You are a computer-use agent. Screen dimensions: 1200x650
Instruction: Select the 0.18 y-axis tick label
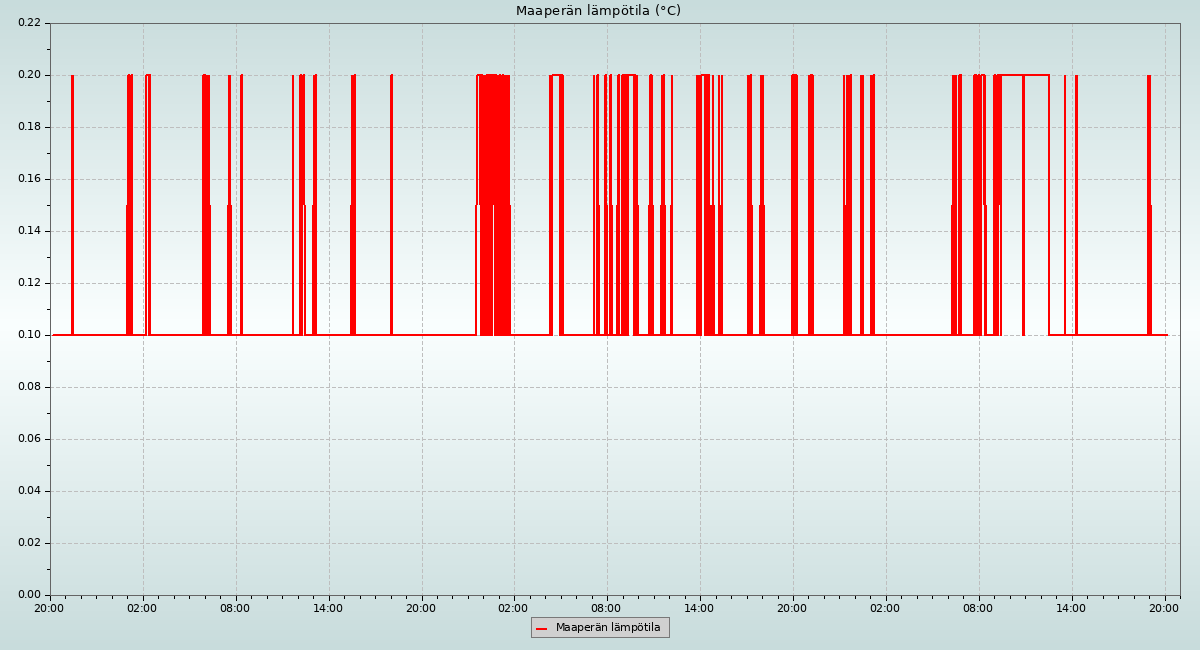pyautogui.click(x=29, y=127)
